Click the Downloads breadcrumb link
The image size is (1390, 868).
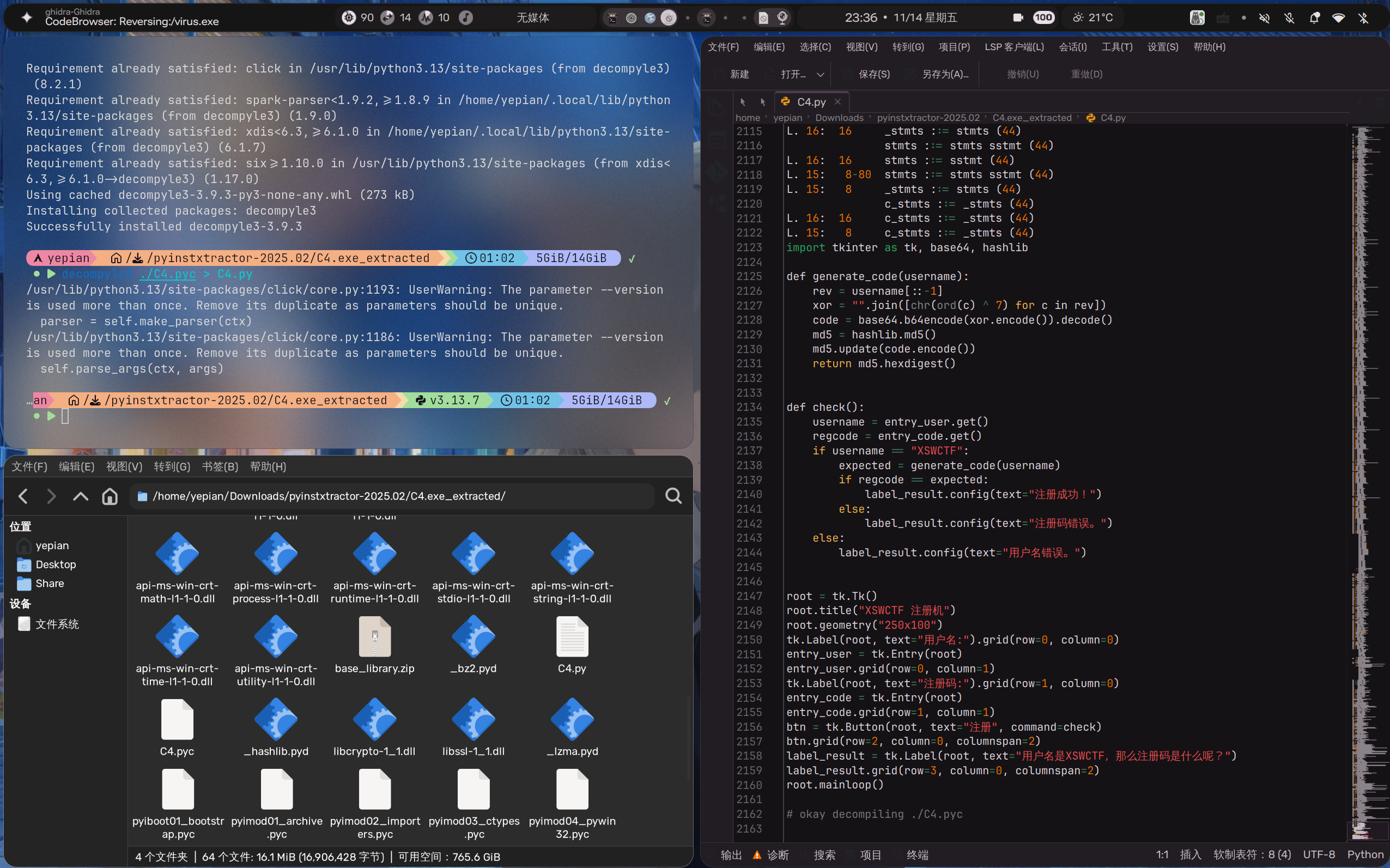pos(839,118)
